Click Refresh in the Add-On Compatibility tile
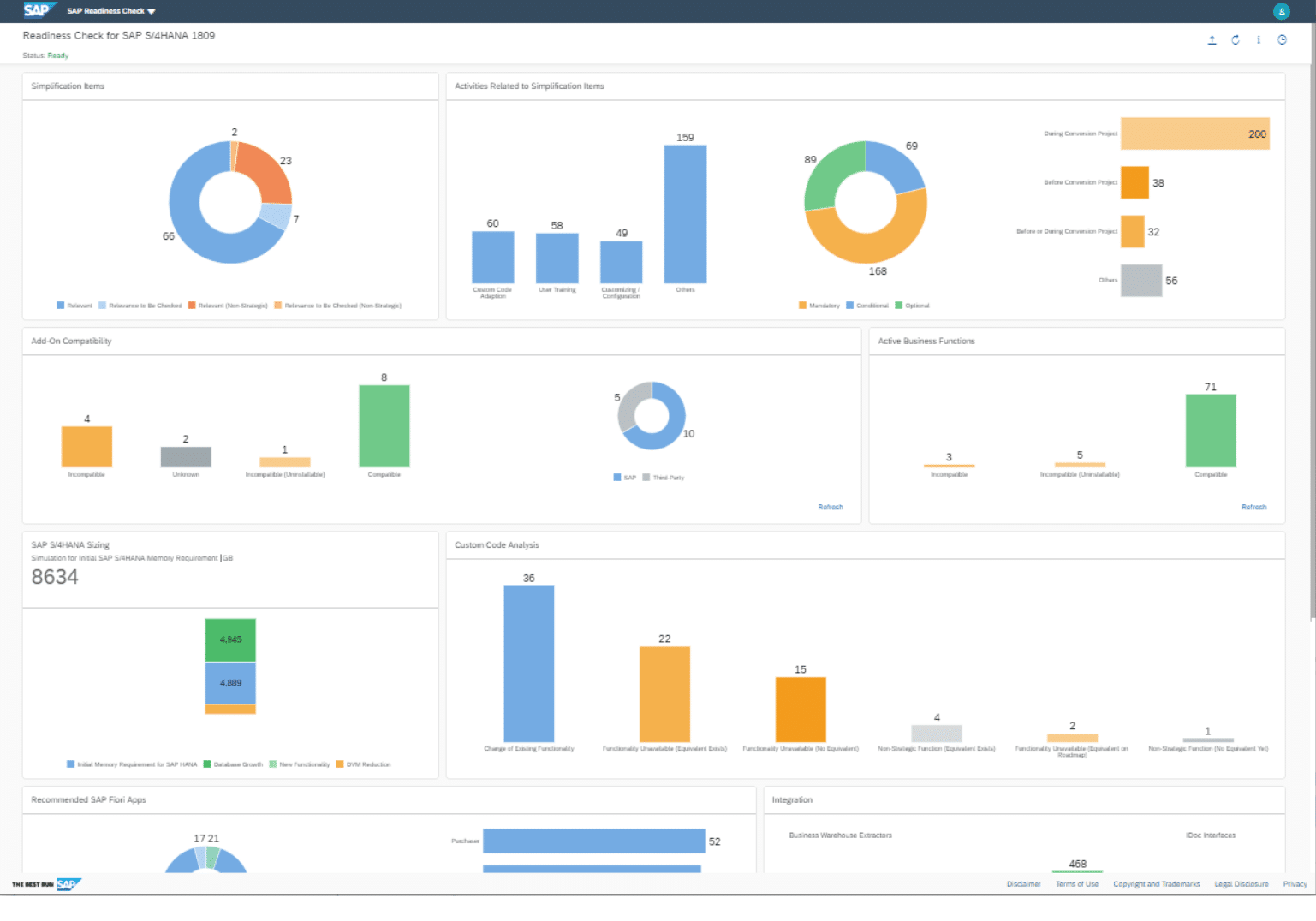The height and width of the screenshot is (921, 1316). [x=831, y=508]
